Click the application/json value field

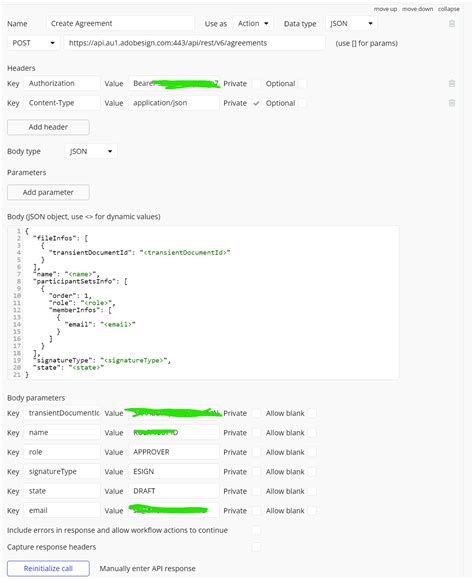(x=174, y=103)
